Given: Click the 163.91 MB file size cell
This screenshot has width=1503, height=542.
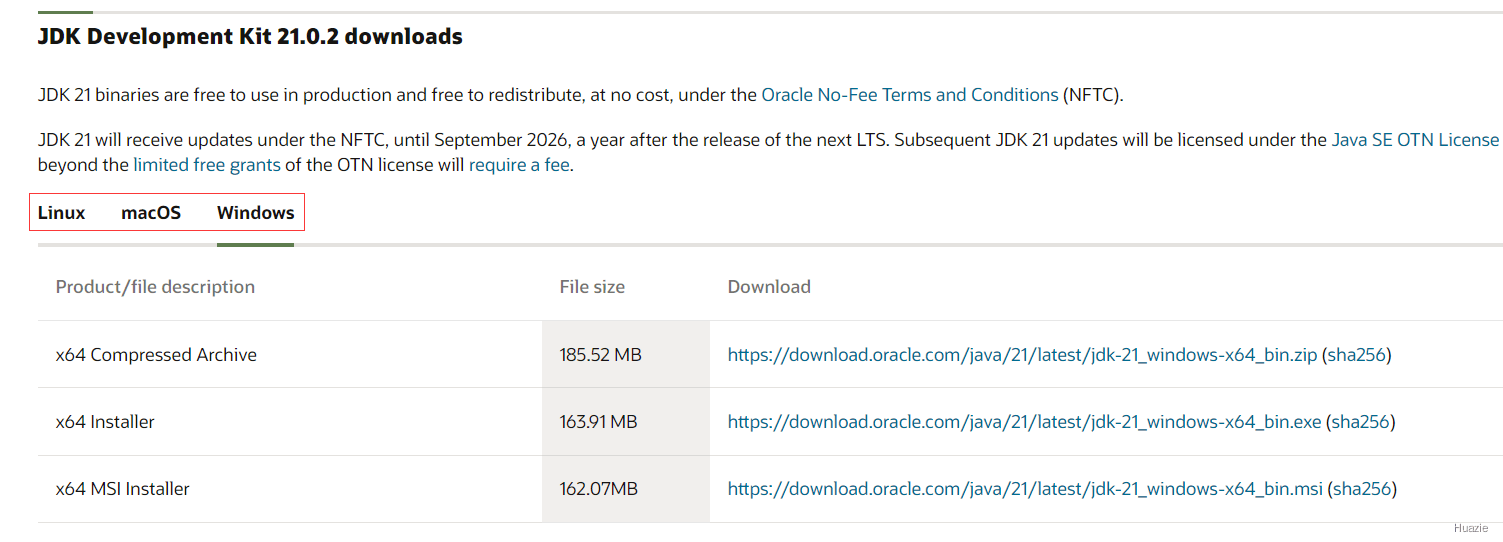Looking at the screenshot, I should tap(598, 422).
